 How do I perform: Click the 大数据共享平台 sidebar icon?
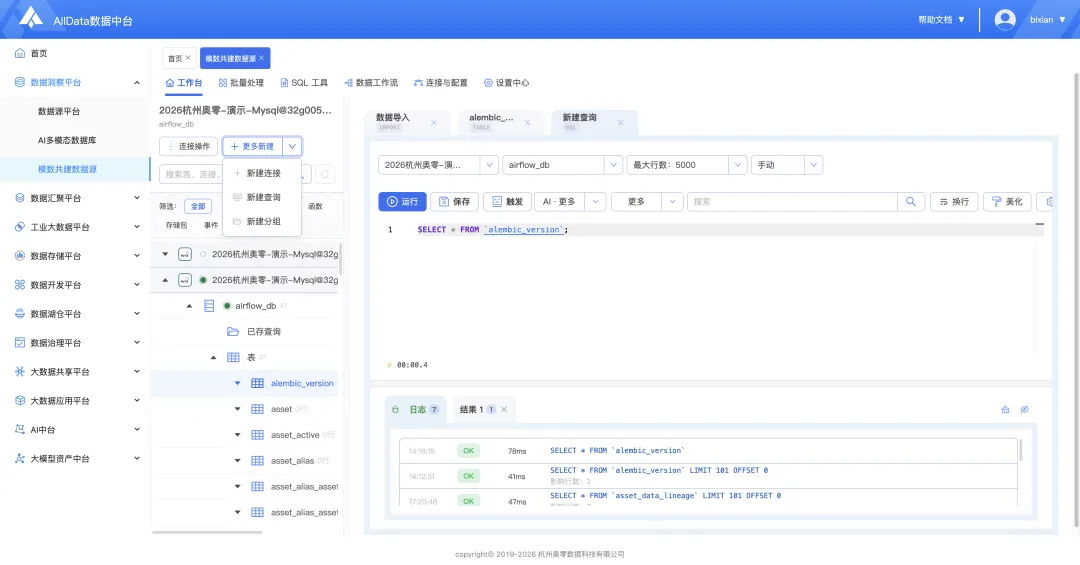[20, 371]
